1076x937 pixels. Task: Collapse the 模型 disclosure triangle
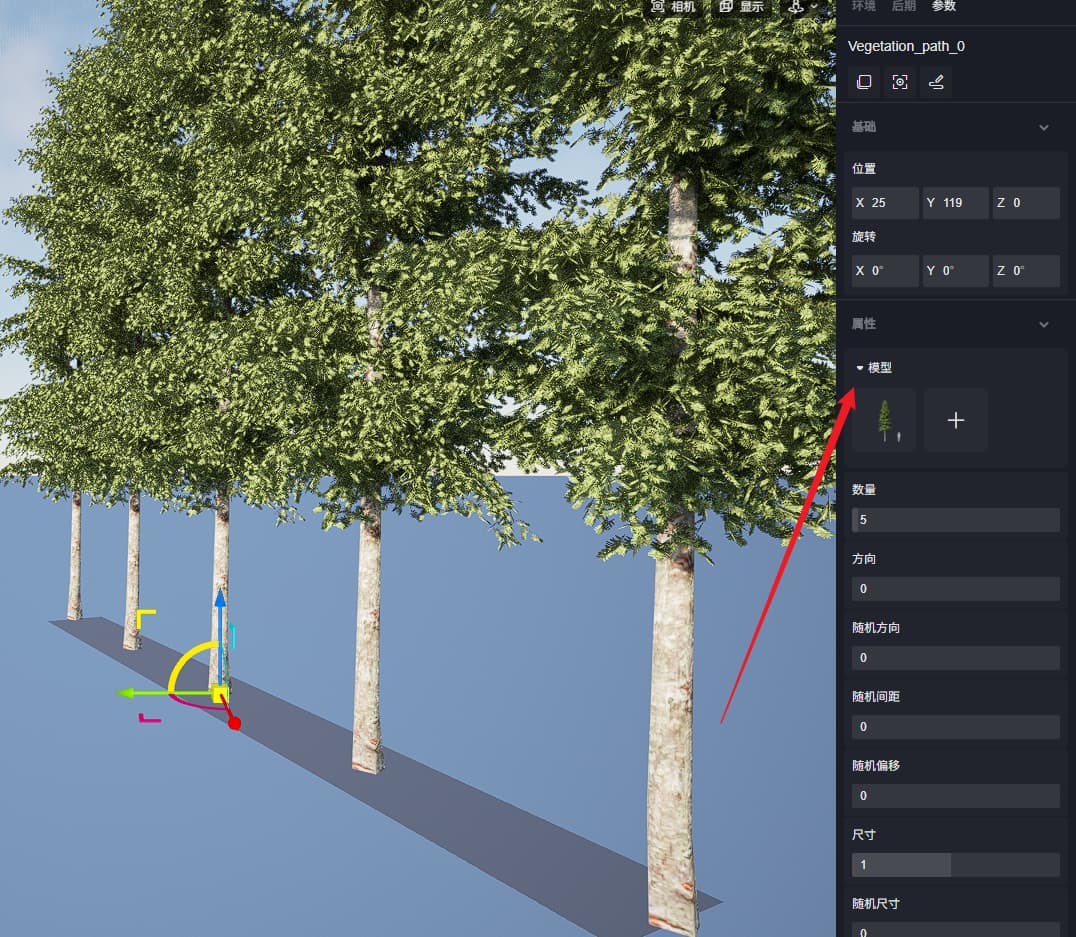(x=860, y=368)
